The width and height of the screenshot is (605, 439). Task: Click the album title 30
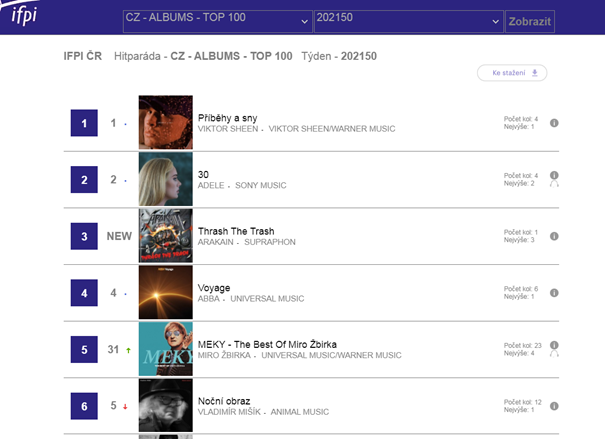tap(203, 174)
